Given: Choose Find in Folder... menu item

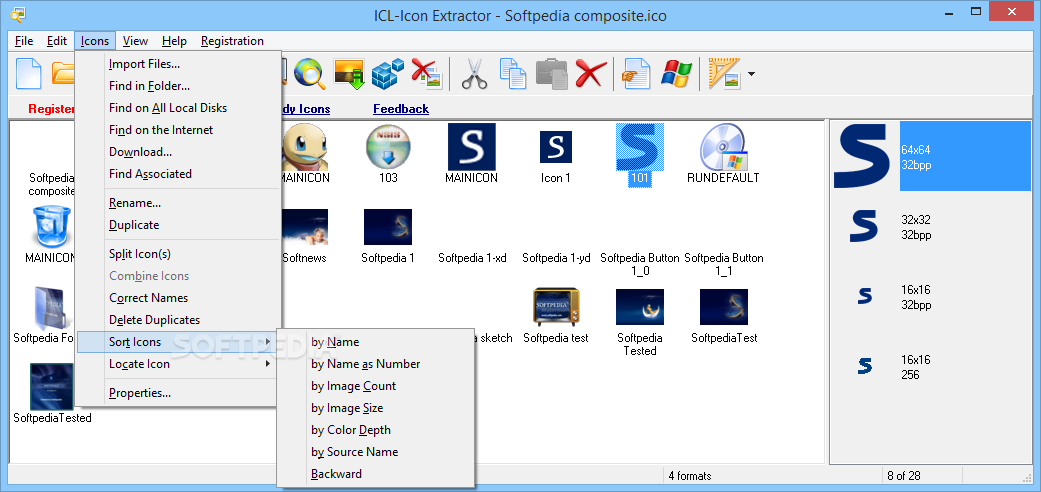Looking at the screenshot, I should tap(178, 86).
